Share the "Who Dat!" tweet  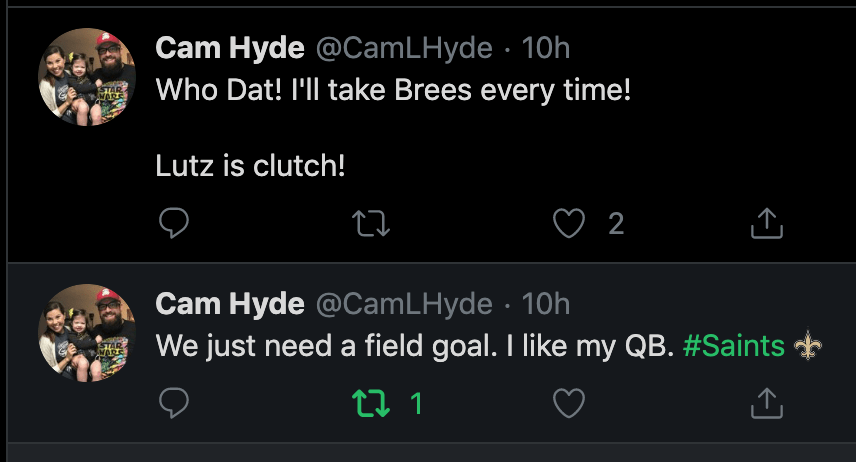765,223
